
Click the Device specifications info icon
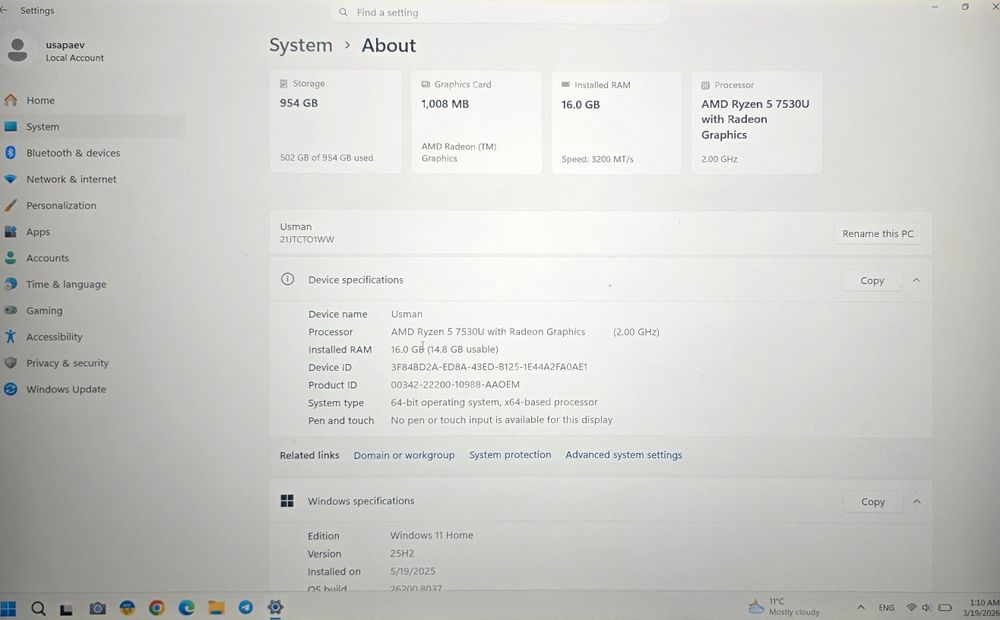[x=288, y=279]
